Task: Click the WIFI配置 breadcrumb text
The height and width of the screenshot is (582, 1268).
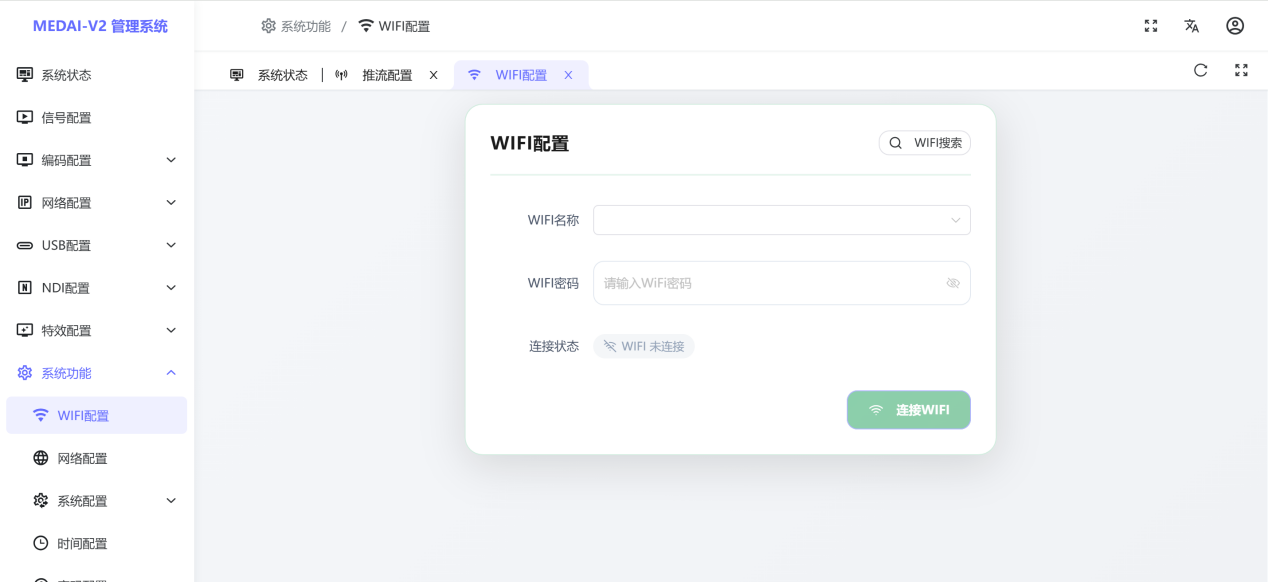Action: (x=404, y=26)
